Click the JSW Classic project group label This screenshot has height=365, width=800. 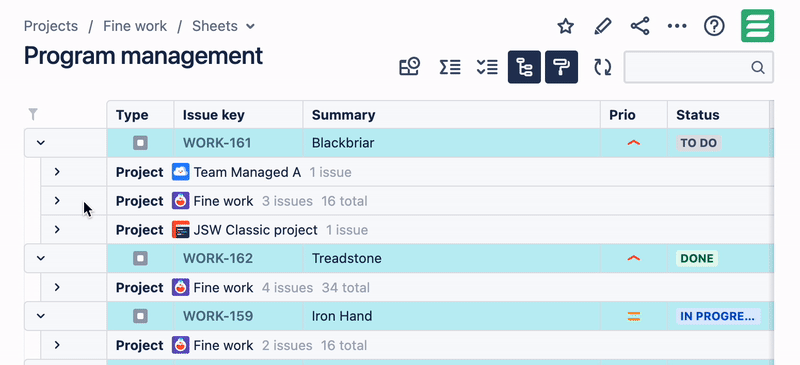click(x=256, y=230)
